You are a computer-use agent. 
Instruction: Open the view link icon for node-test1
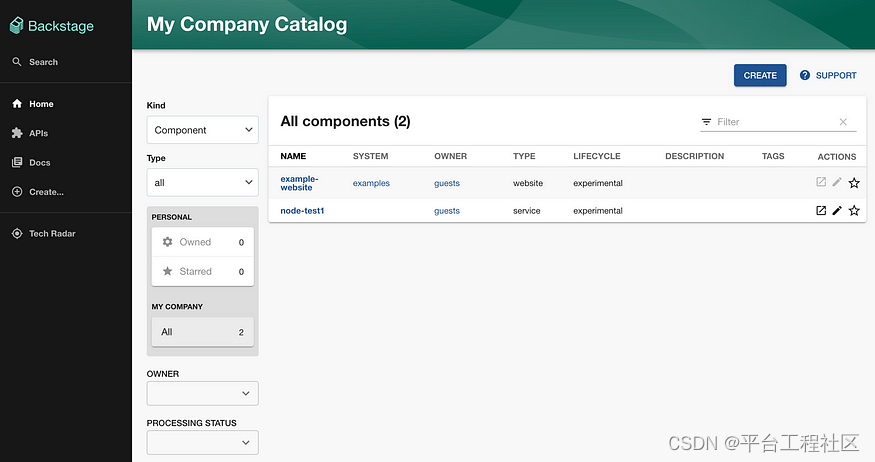point(821,211)
